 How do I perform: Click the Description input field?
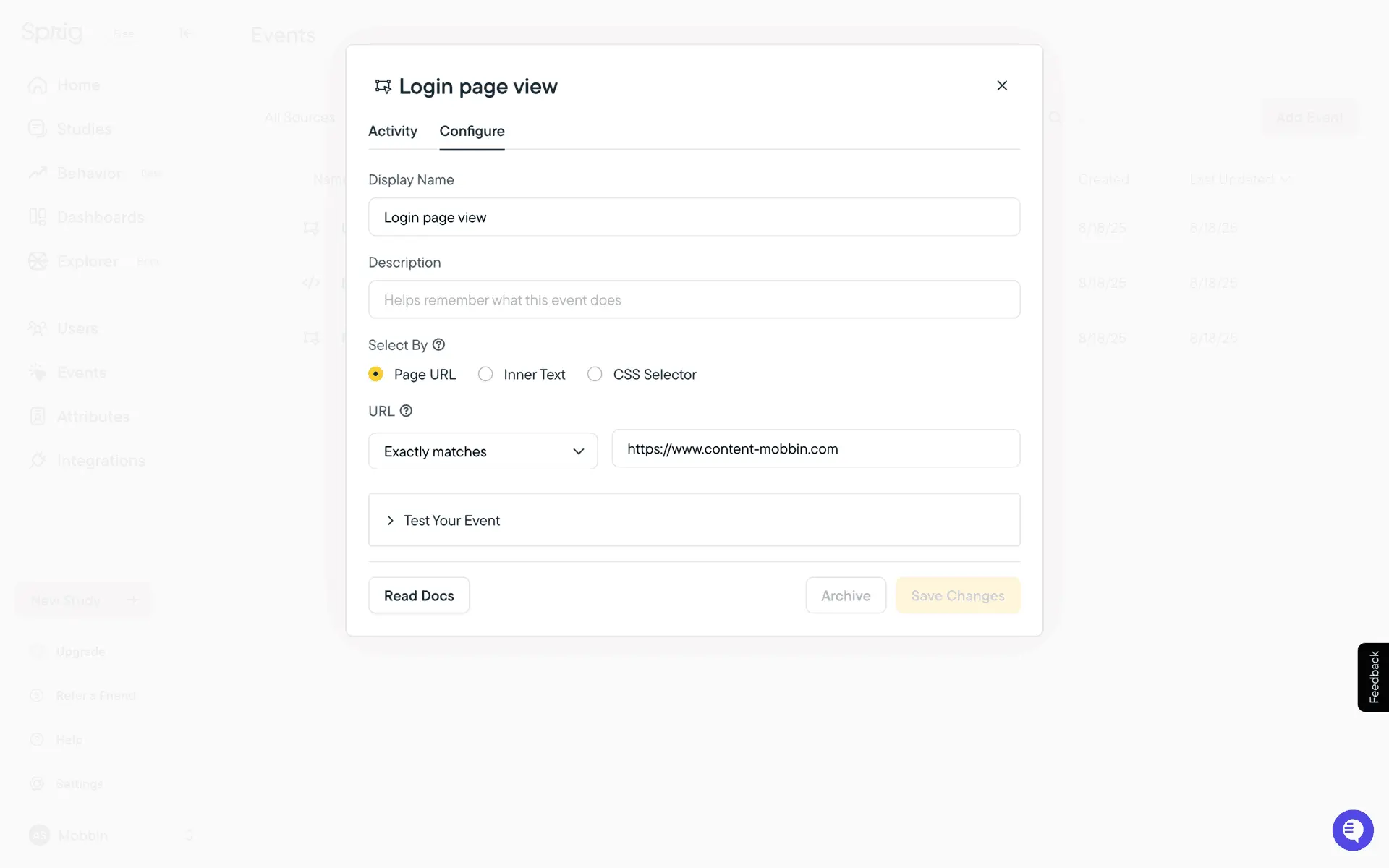tap(694, 299)
